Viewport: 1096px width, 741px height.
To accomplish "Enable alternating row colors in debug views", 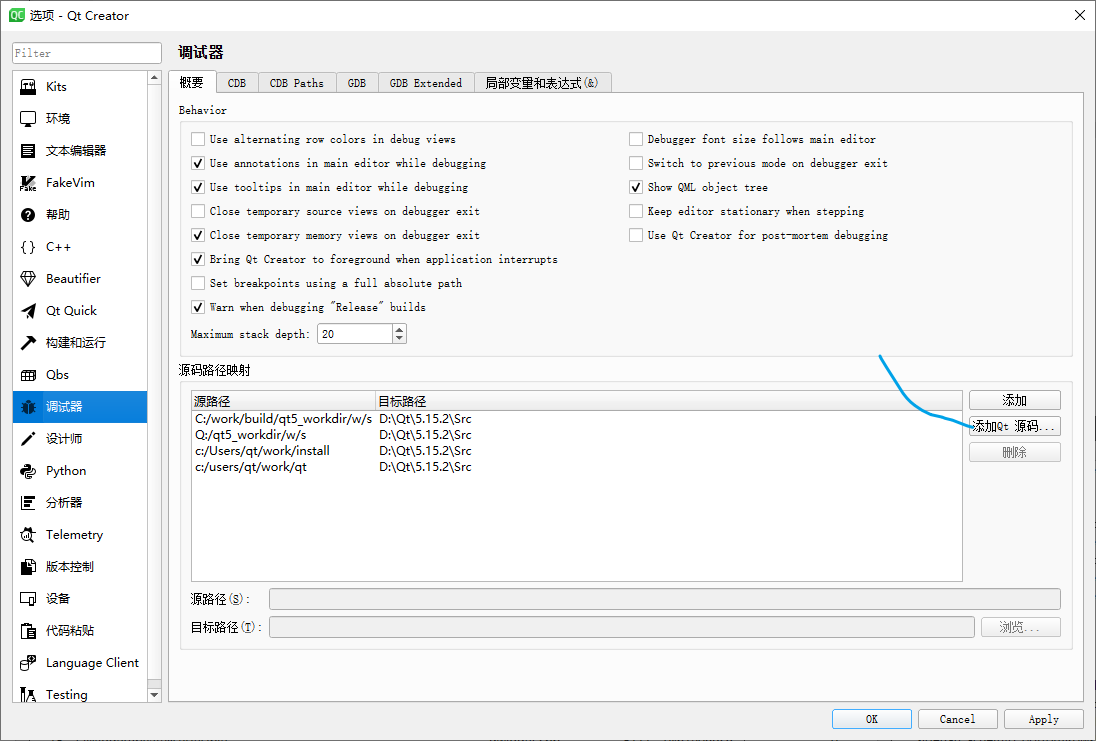I will click(198, 139).
